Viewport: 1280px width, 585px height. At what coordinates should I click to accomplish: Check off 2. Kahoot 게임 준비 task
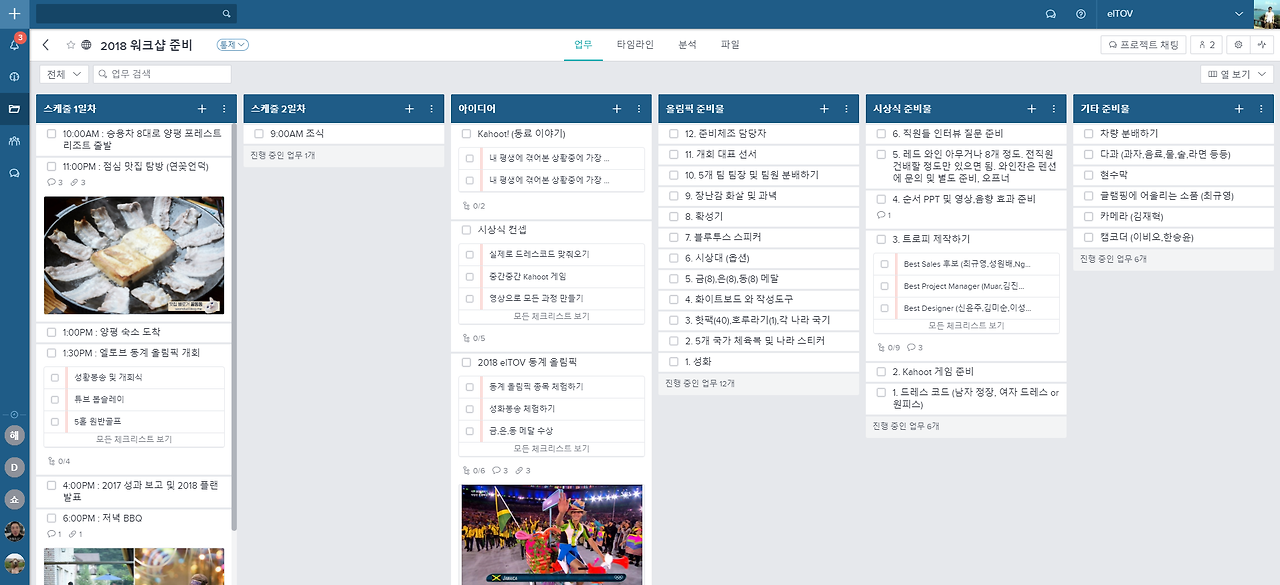pyautogui.click(x=881, y=372)
